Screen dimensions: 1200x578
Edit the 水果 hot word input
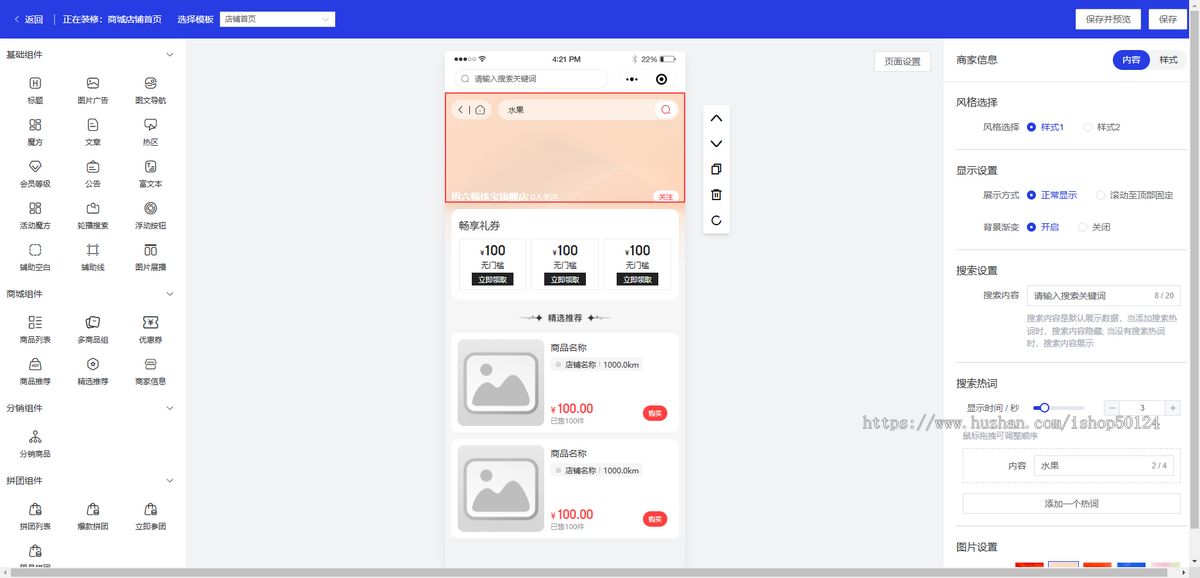tap(1104, 465)
